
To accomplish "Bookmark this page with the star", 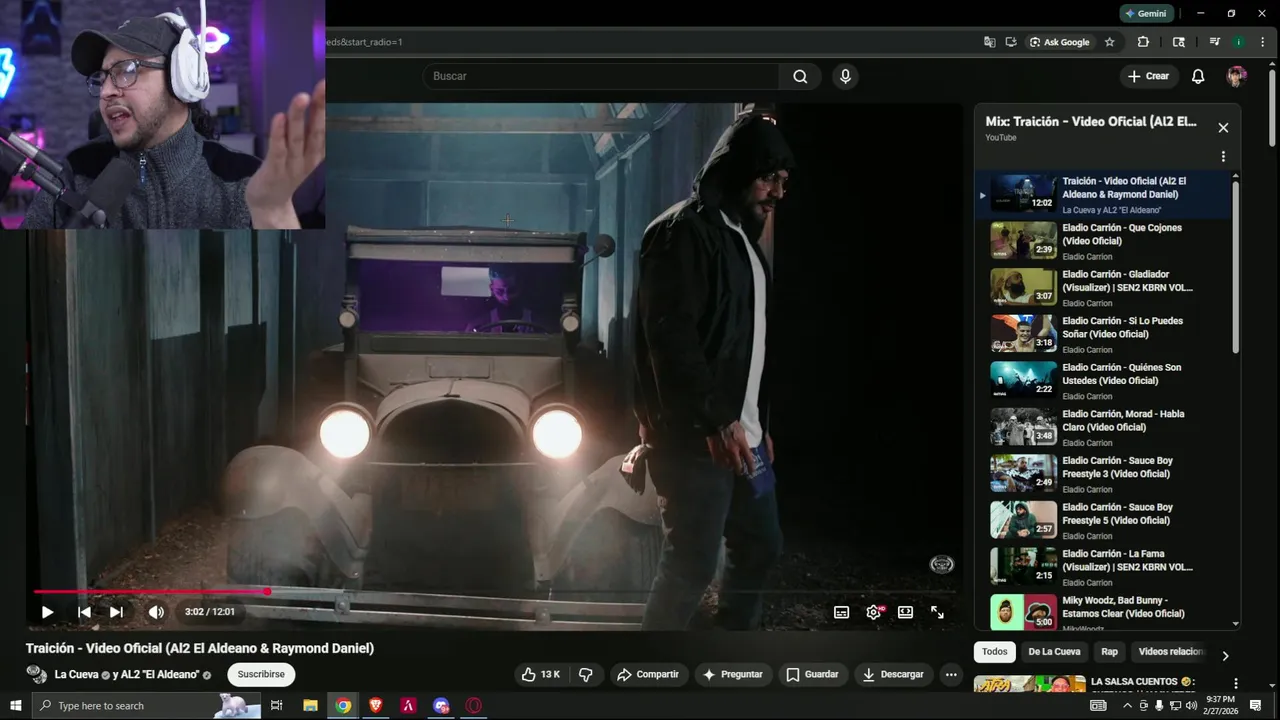I will tap(1109, 42).
